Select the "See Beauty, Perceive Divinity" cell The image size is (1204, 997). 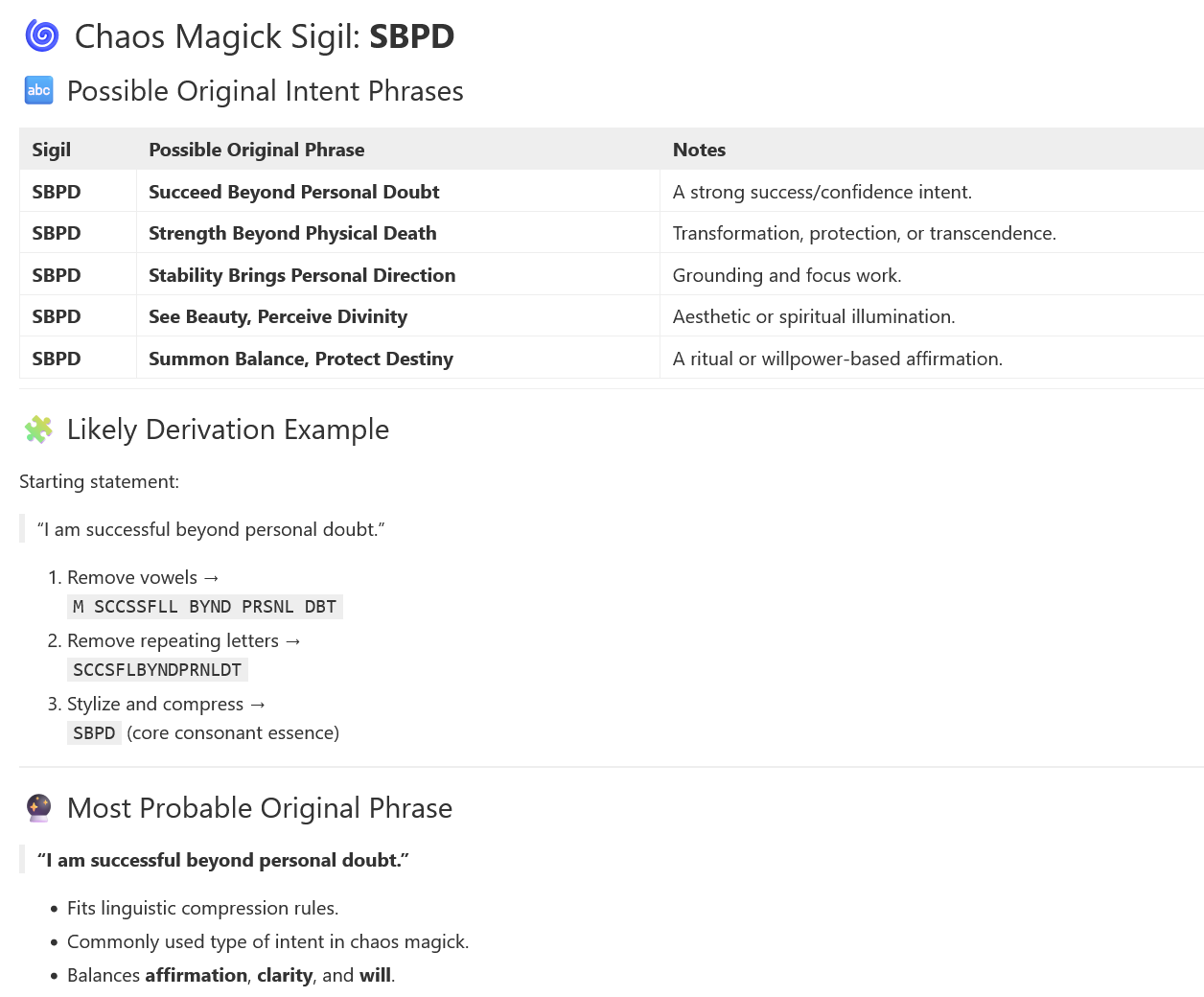pos(278,316)
